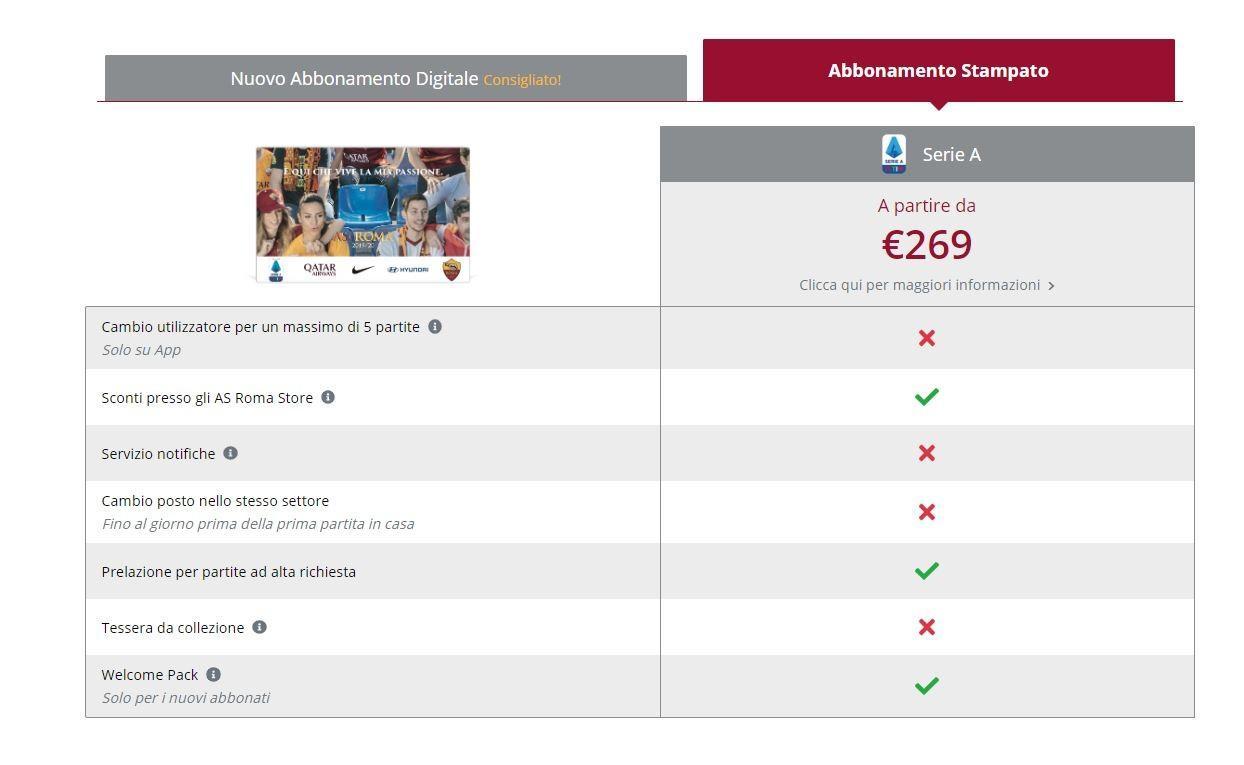Open info icon for Tessera da collezione
Viewport: 1244px width, 765px height.
259,627
